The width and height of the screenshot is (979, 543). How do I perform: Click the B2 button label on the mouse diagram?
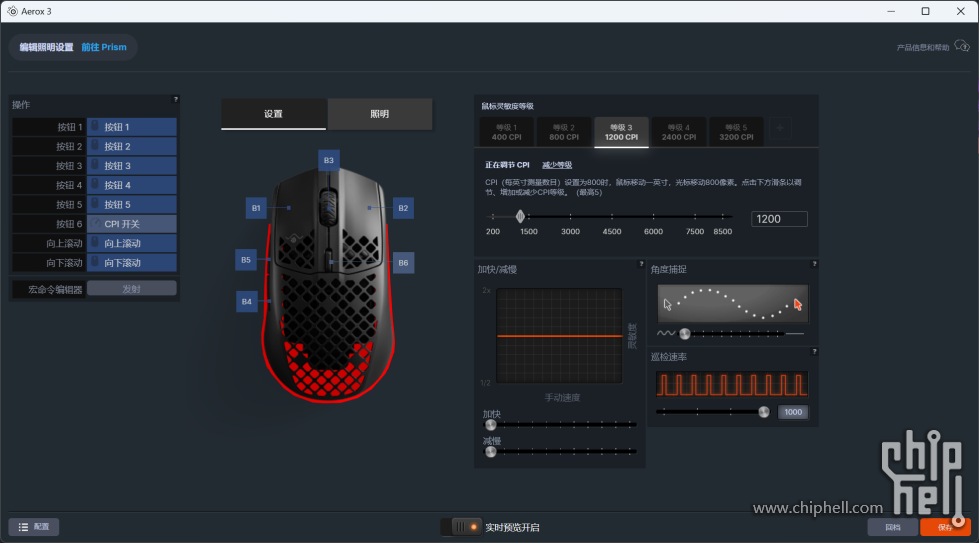point(403,208)
